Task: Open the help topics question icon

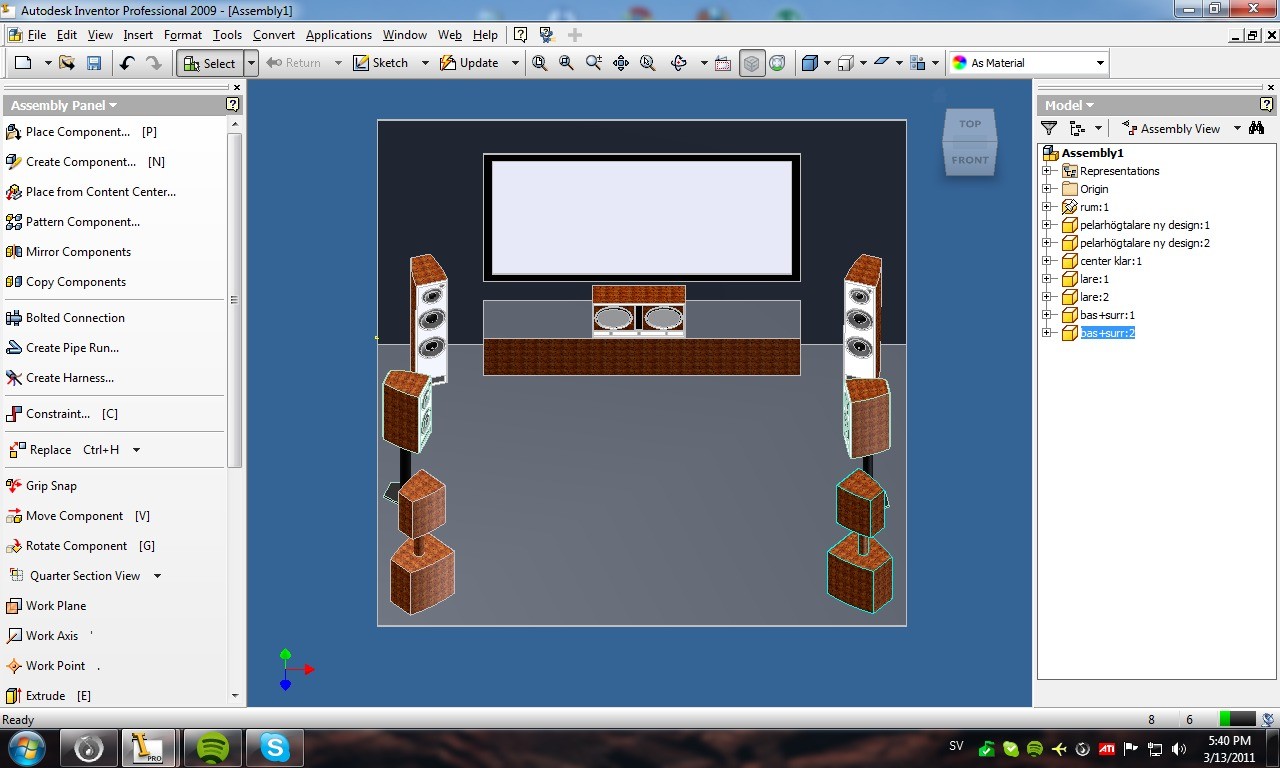Action: tap(520, 34)
